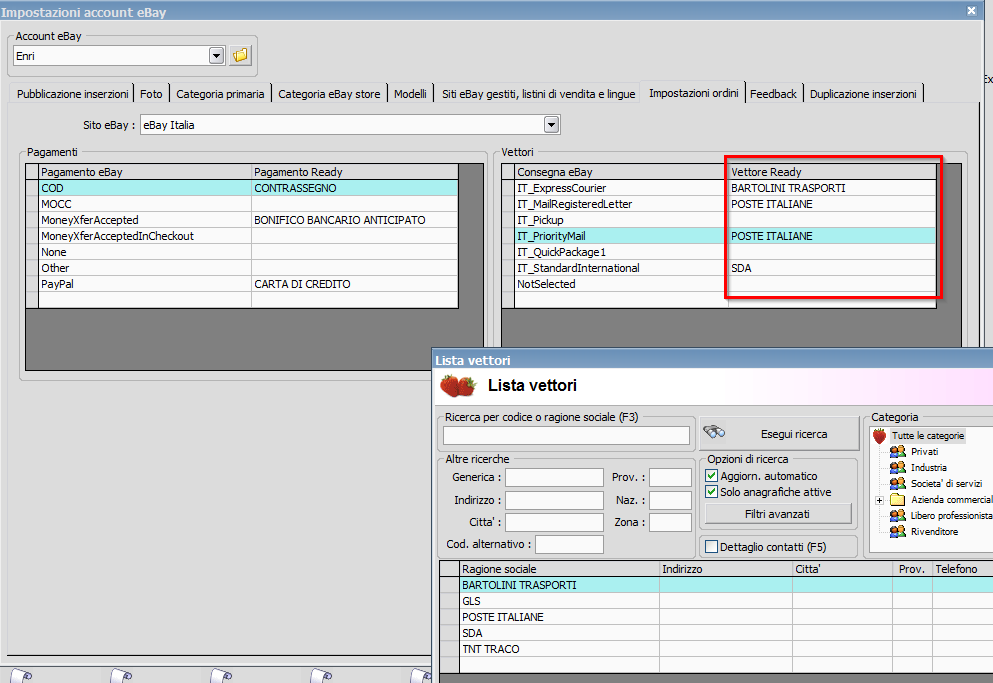Viewport: 993px width, 683px height.
Task: Click the Ragione sociale column header
Action: 559,569
